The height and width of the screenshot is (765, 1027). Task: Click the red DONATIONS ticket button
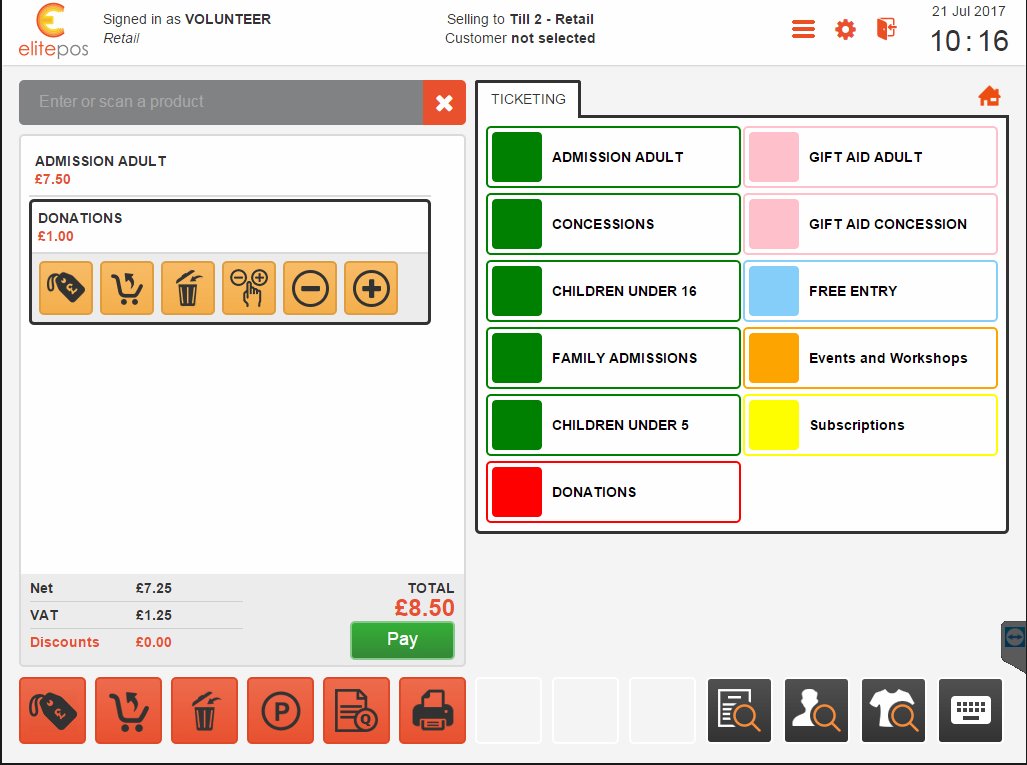[x=613, y=492]
